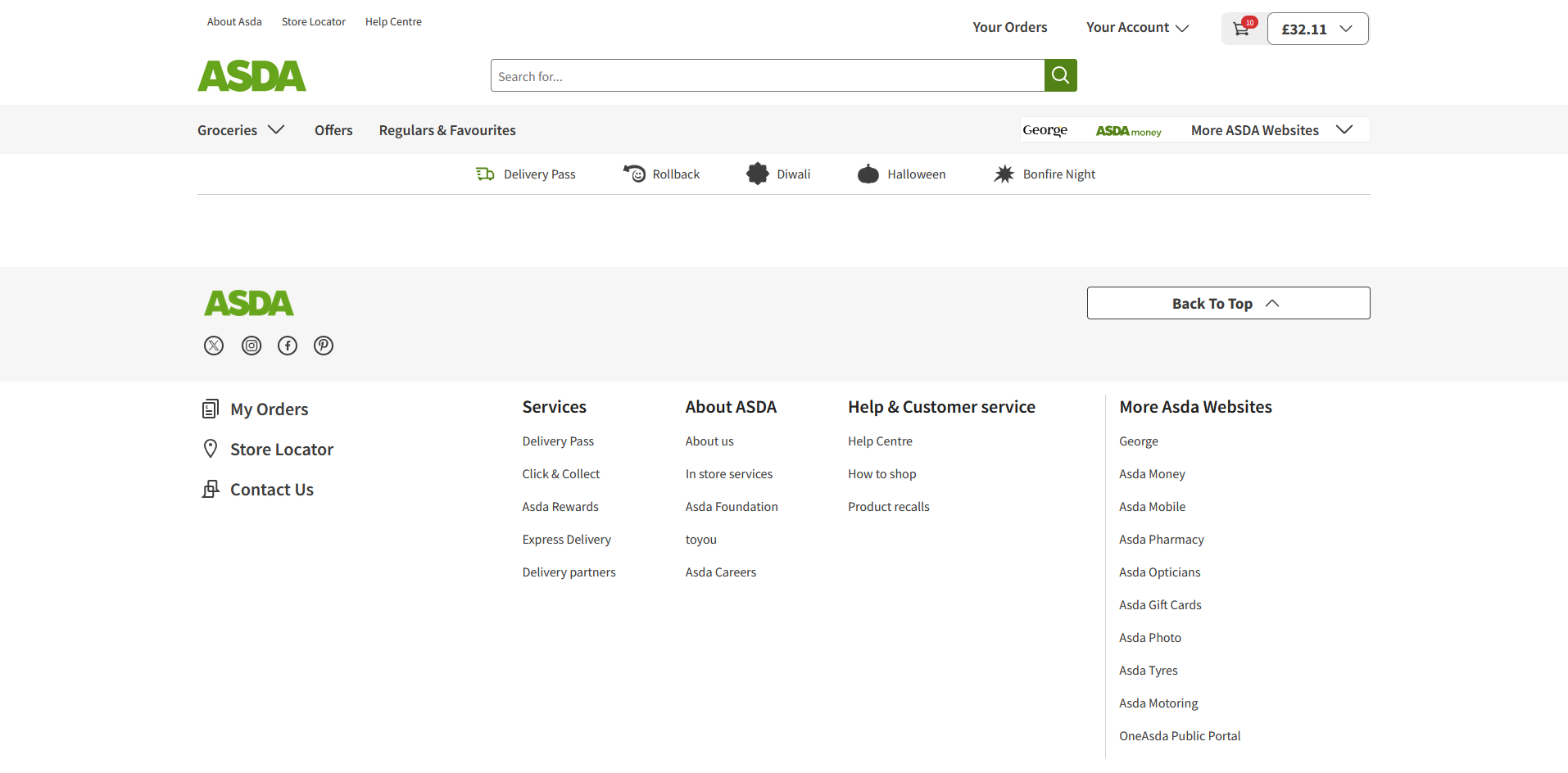1568x773 pixels.
Task: Click the ASDA logo in header
Action: [252, 76]
